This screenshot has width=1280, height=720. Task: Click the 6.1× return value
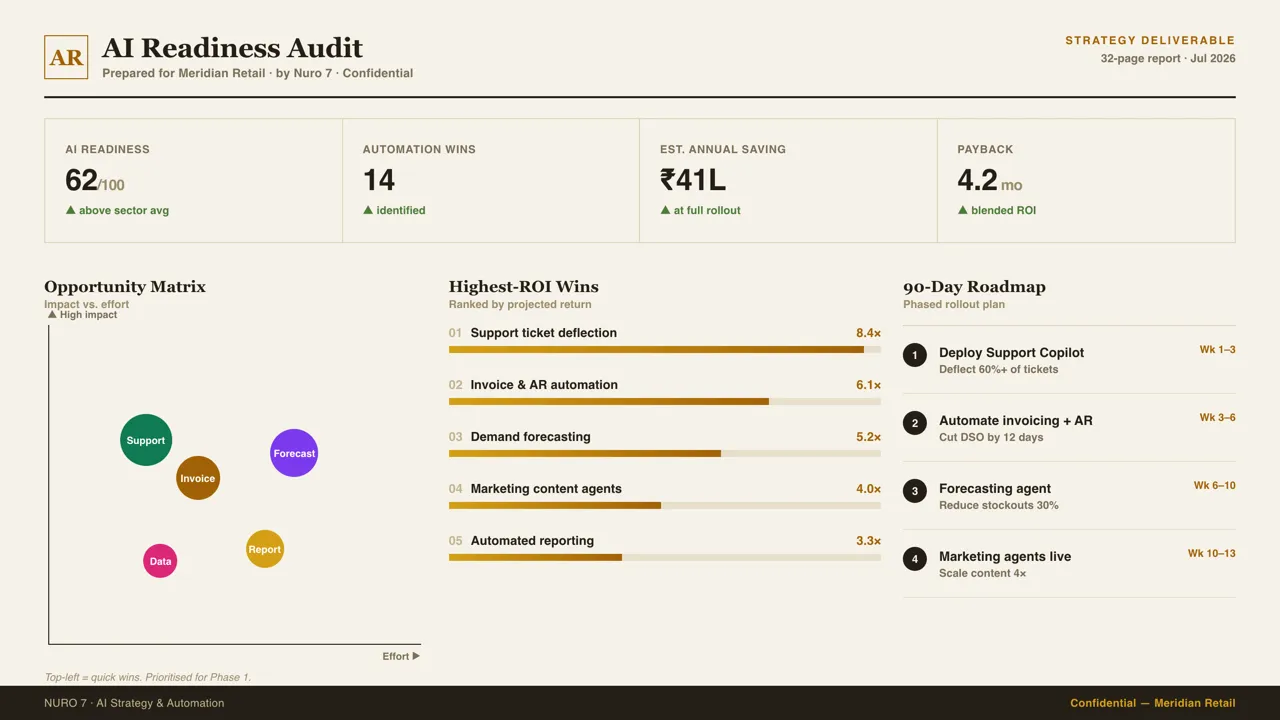(868, 385)
